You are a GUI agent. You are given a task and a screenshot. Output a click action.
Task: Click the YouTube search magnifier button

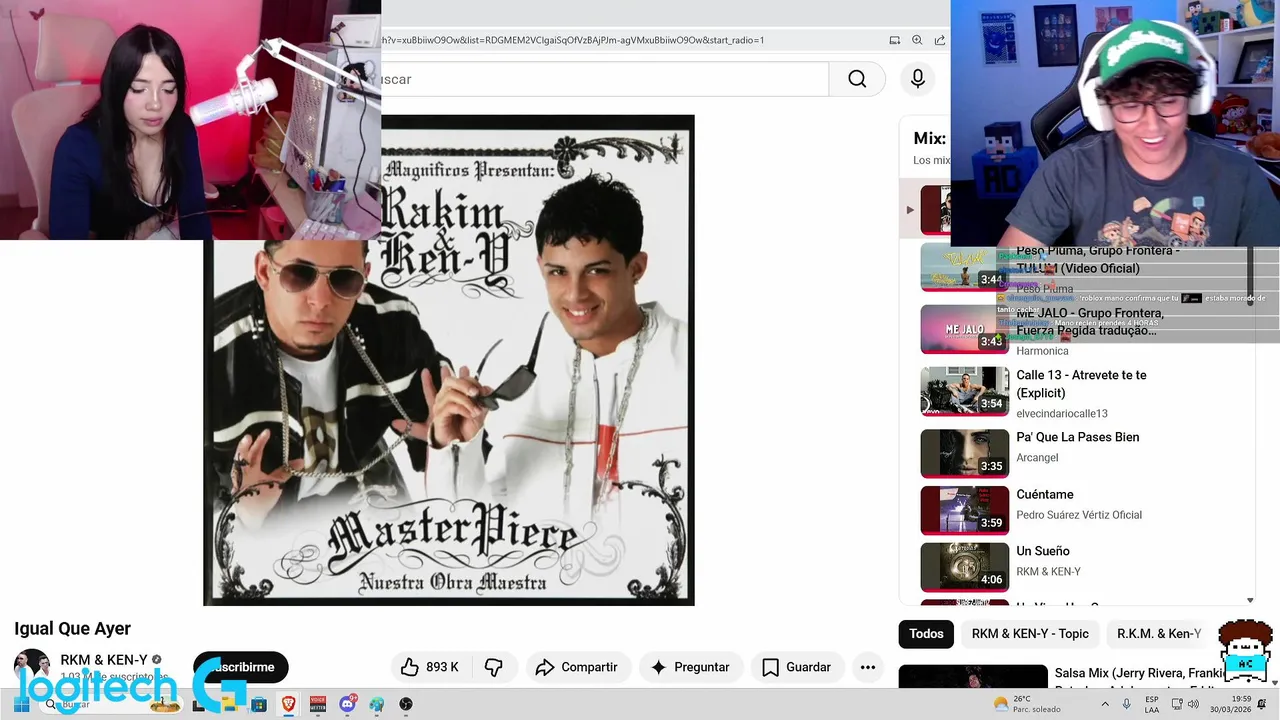click(857, 79)
